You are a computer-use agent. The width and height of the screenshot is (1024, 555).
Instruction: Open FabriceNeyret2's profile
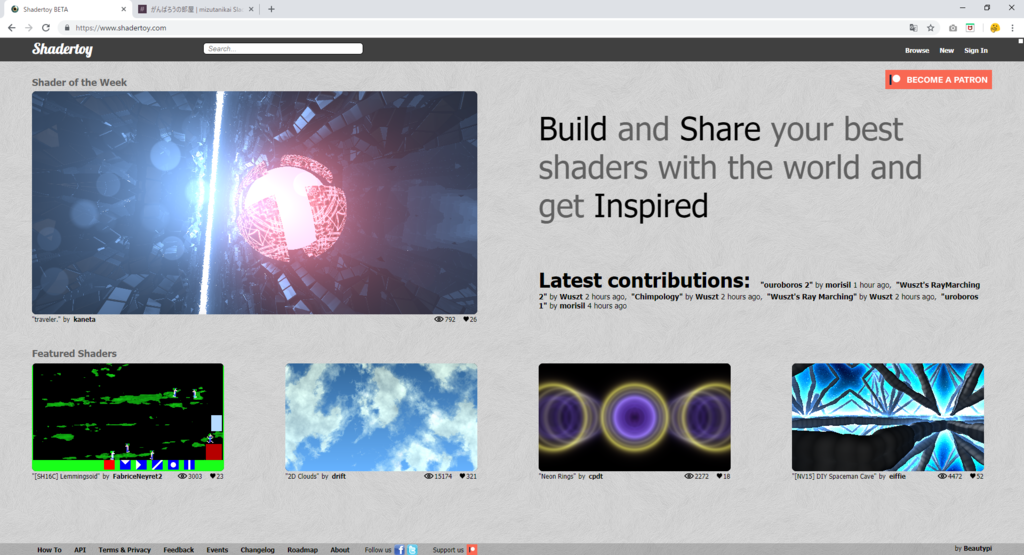pyautogui.click(x=137, y=476)
